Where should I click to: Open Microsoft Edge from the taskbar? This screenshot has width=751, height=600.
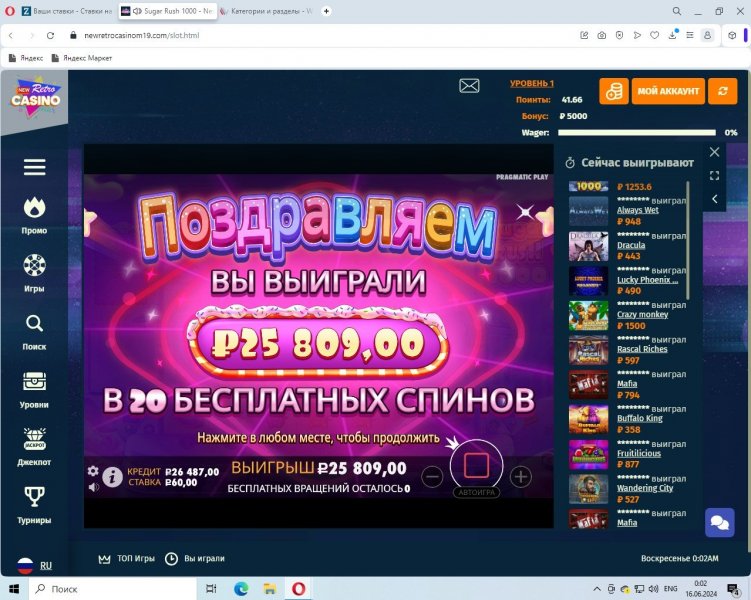(x=241, y=589)
